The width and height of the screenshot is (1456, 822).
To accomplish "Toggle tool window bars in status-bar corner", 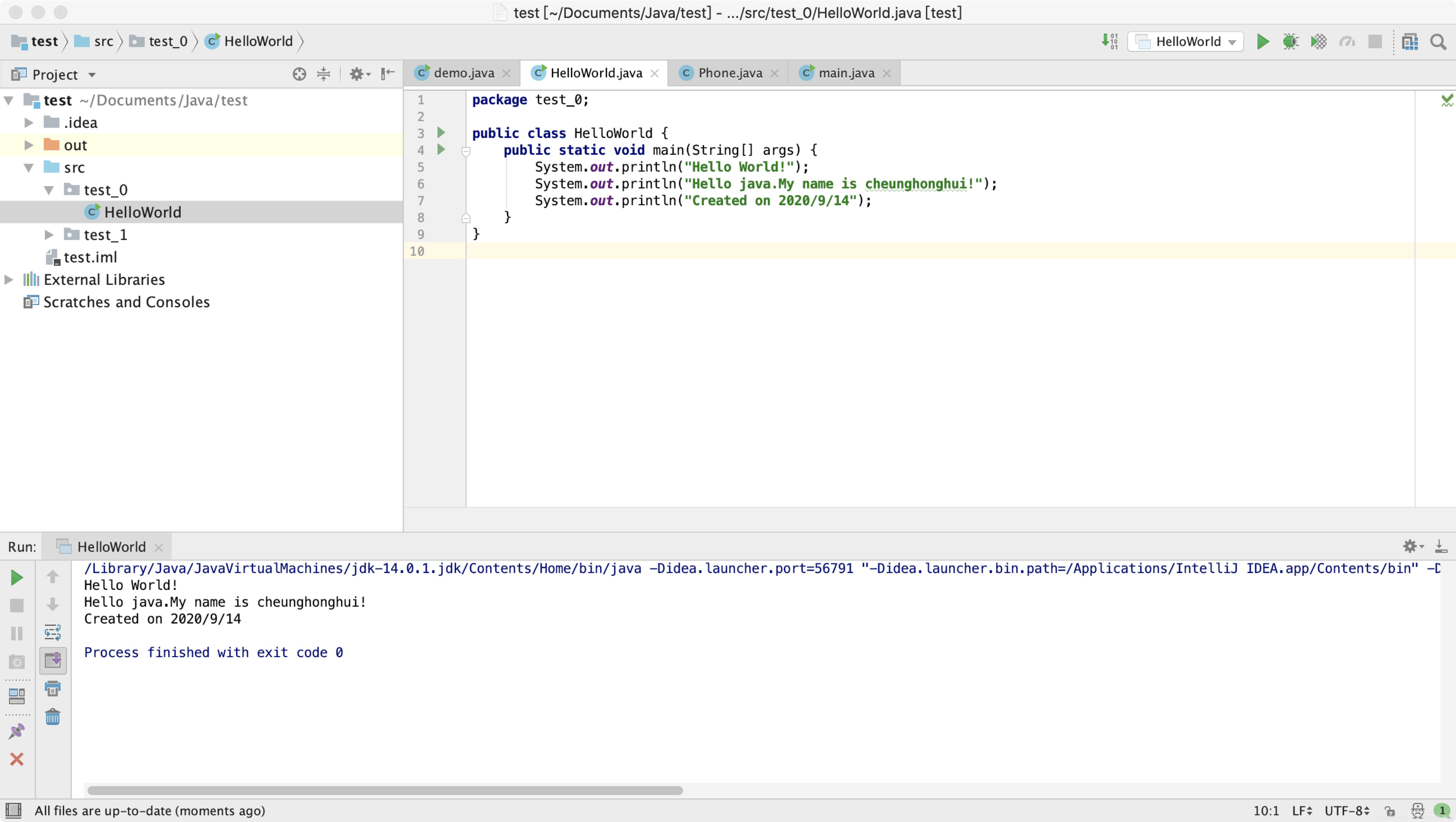I will pos(13,811).
